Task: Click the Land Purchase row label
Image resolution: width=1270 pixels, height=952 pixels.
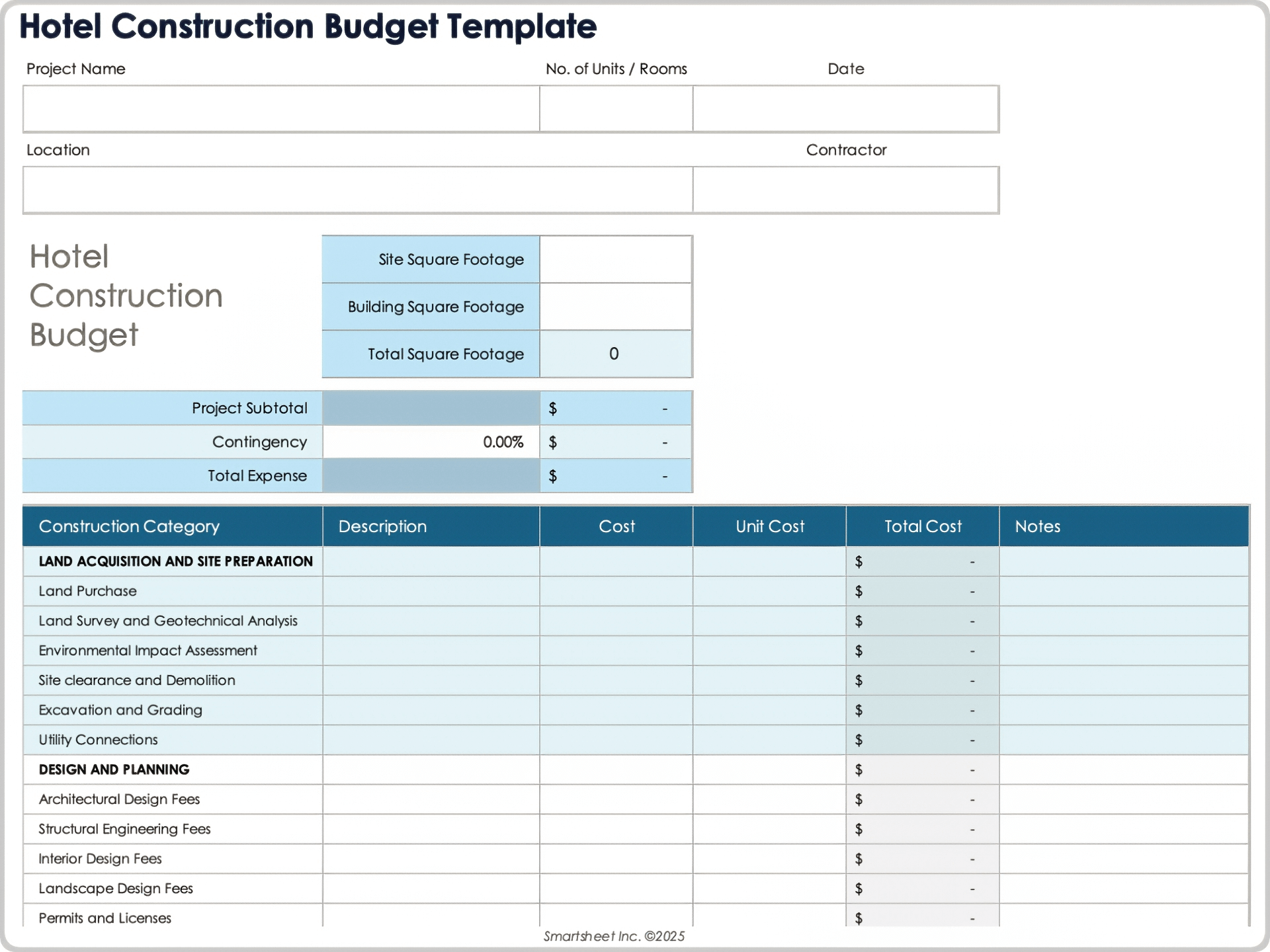Action: [88, 591]
